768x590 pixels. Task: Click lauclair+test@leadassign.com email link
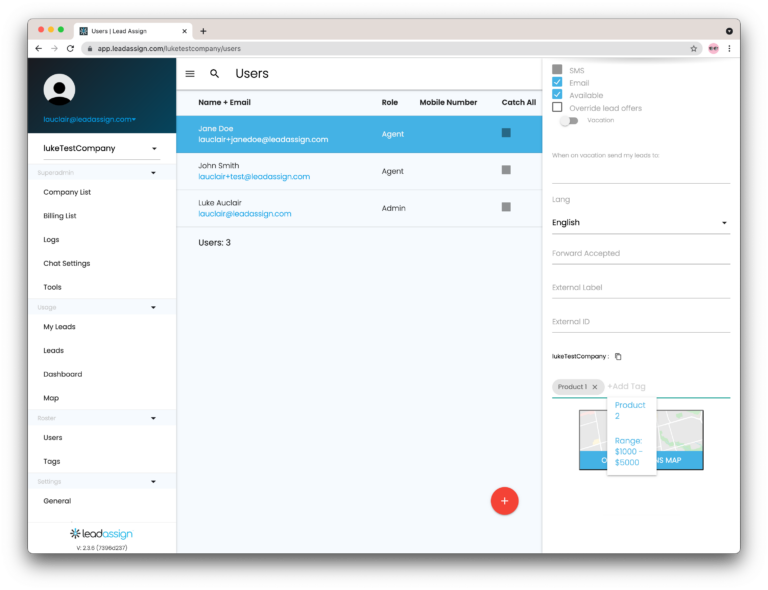(x=254, y=177)
